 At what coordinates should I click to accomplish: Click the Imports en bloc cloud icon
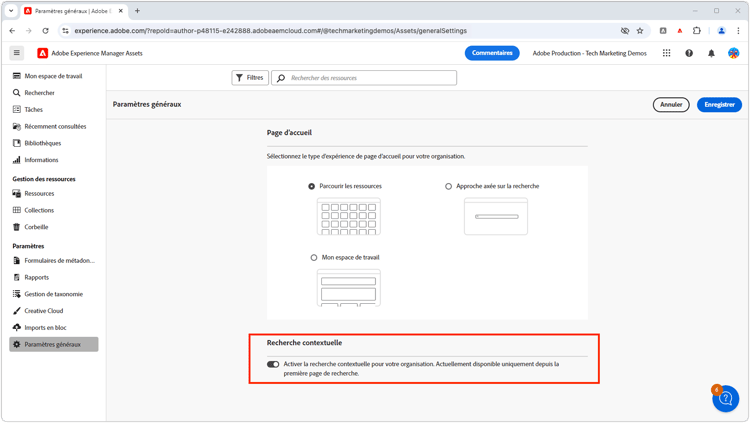tap(17, 327)
